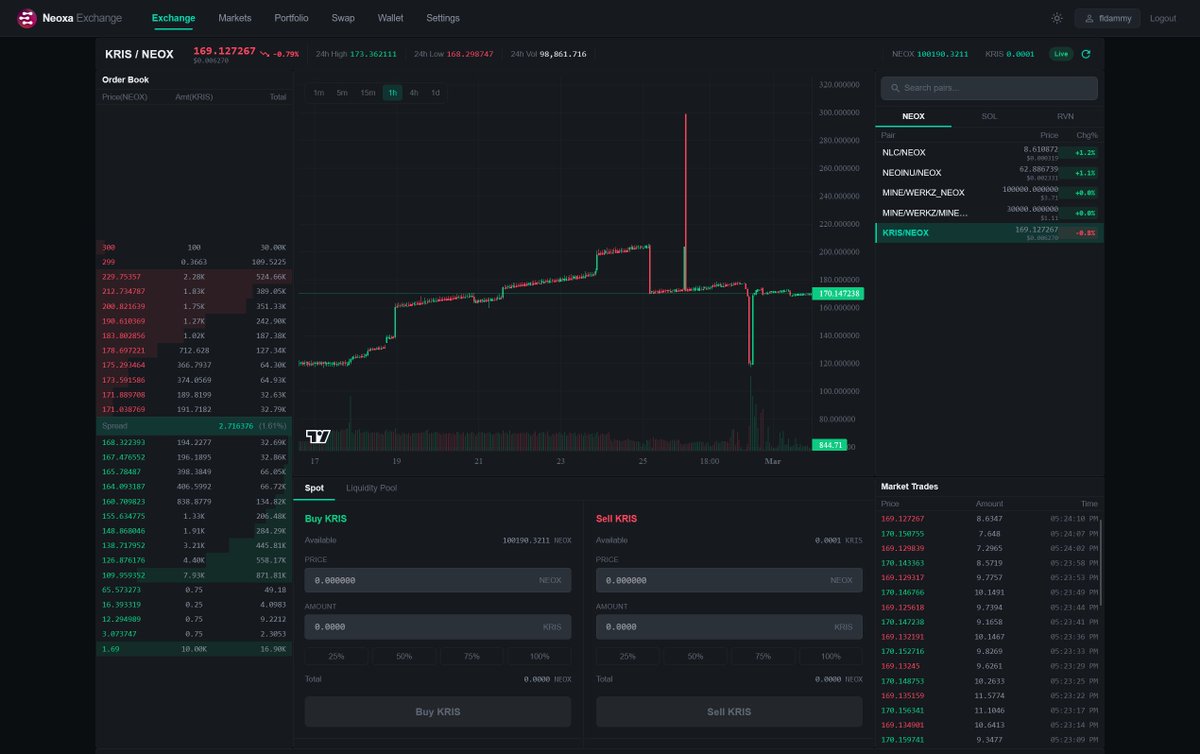
Task: Click the Logout link
Action: (x=1163, y=18)
